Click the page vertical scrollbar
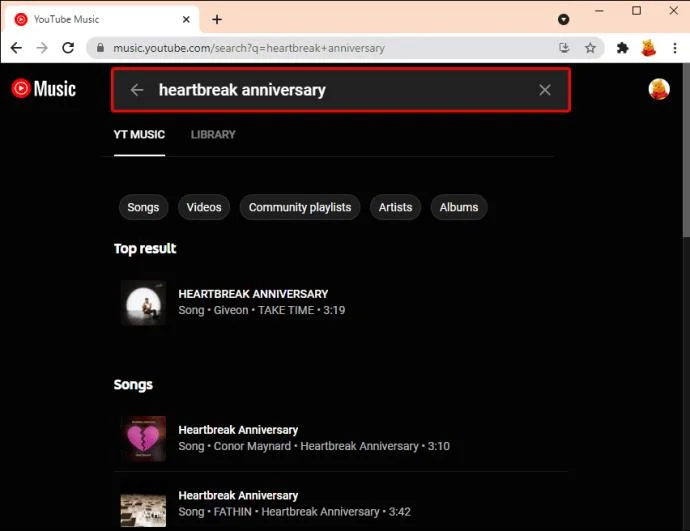Screen dimensions: 690x531 pyautogui.click(x=686, y=150)
